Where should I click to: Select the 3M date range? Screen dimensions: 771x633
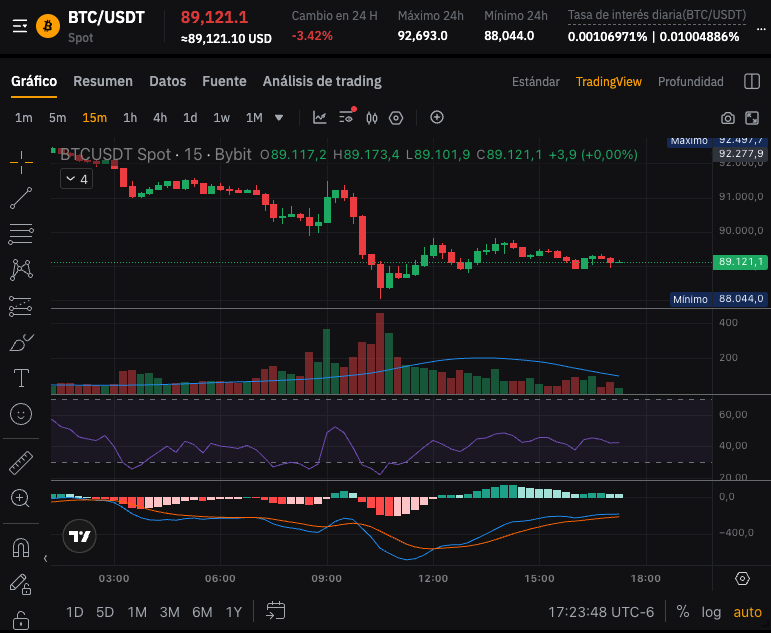tap(169, 612)
